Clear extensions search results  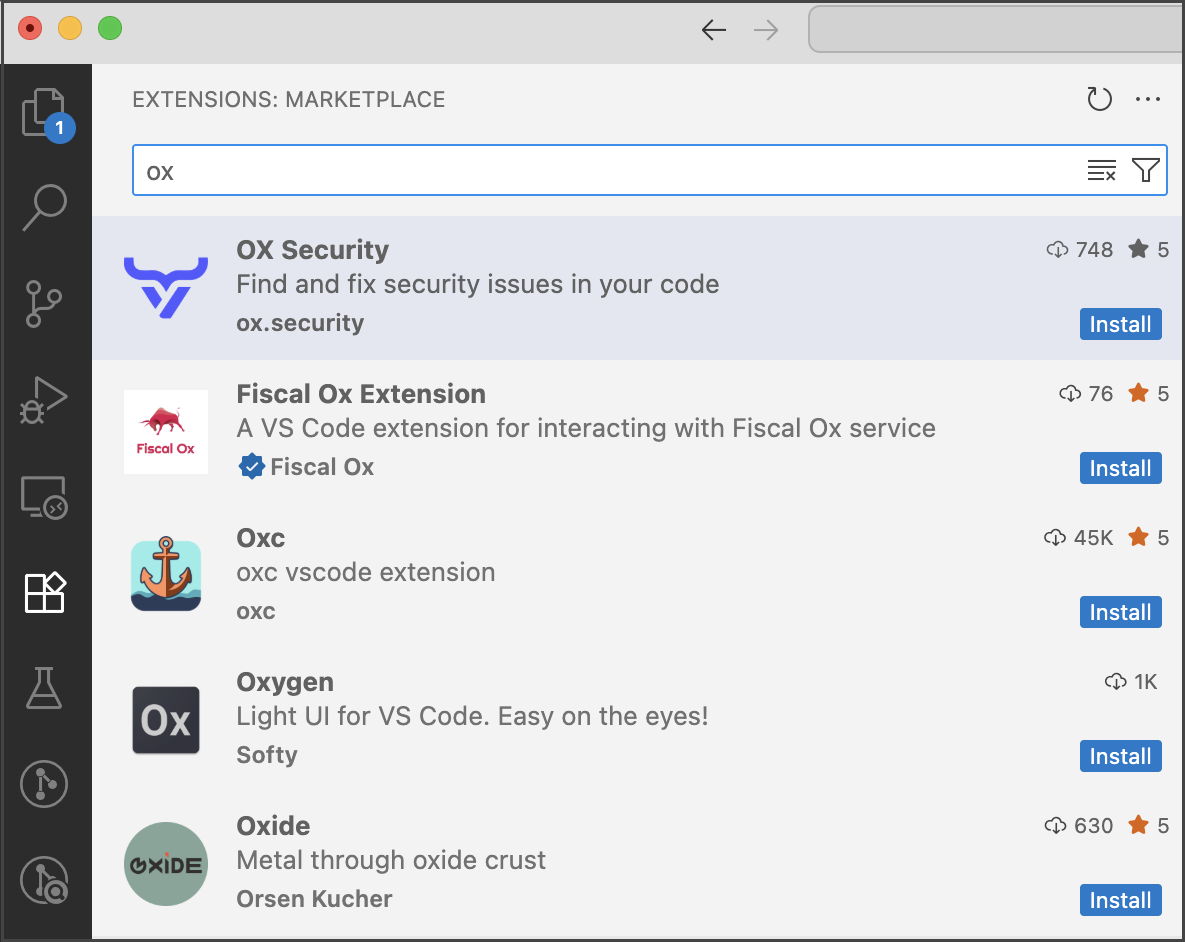tap(1101, 171)
